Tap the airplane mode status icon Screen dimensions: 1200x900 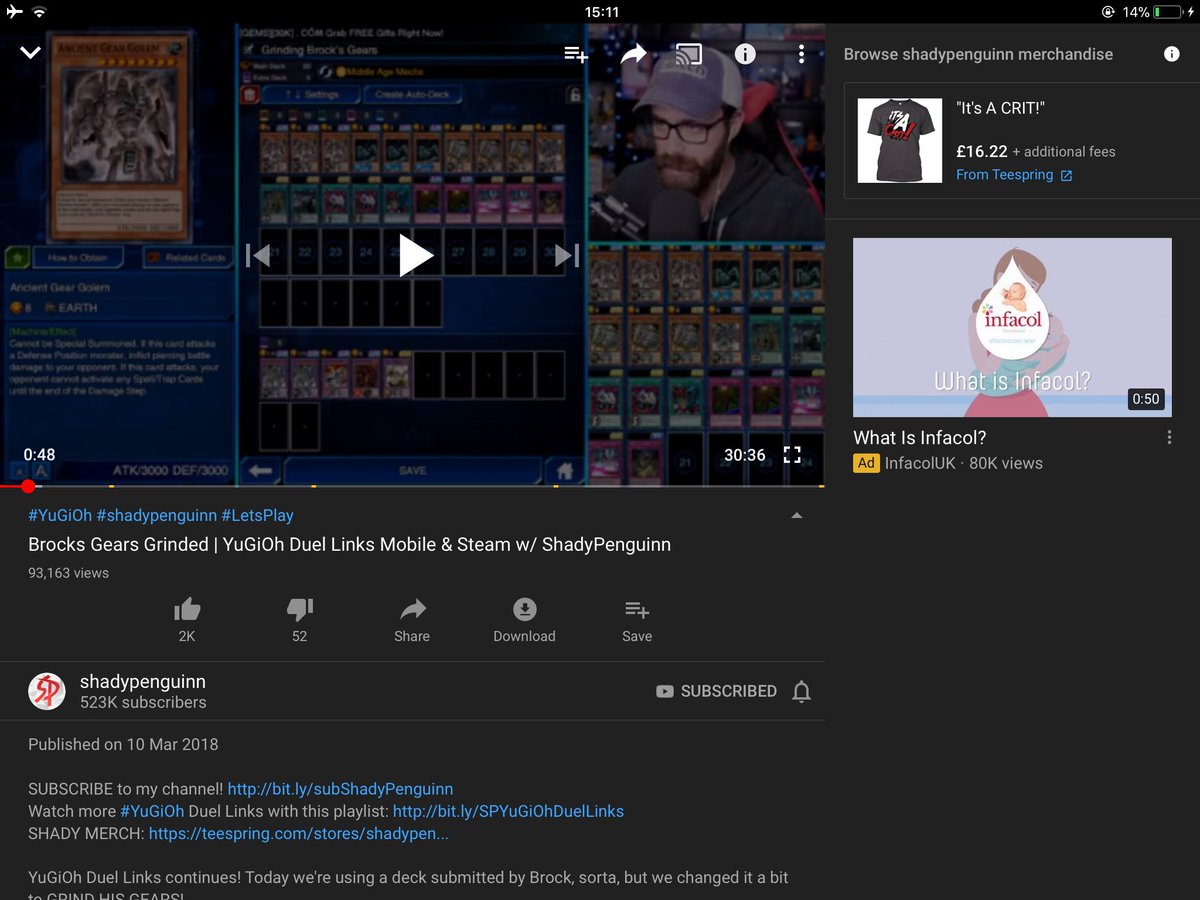coord(12,12)
